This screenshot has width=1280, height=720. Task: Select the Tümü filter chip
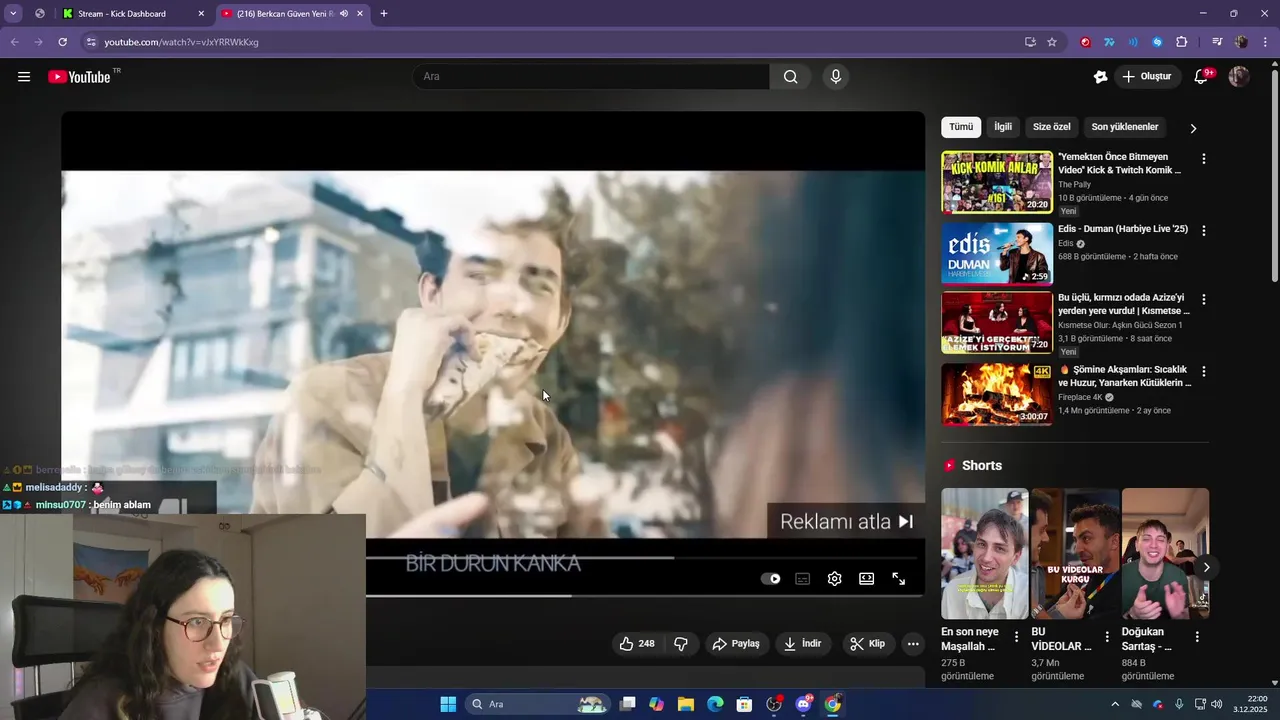click(961, 127)
